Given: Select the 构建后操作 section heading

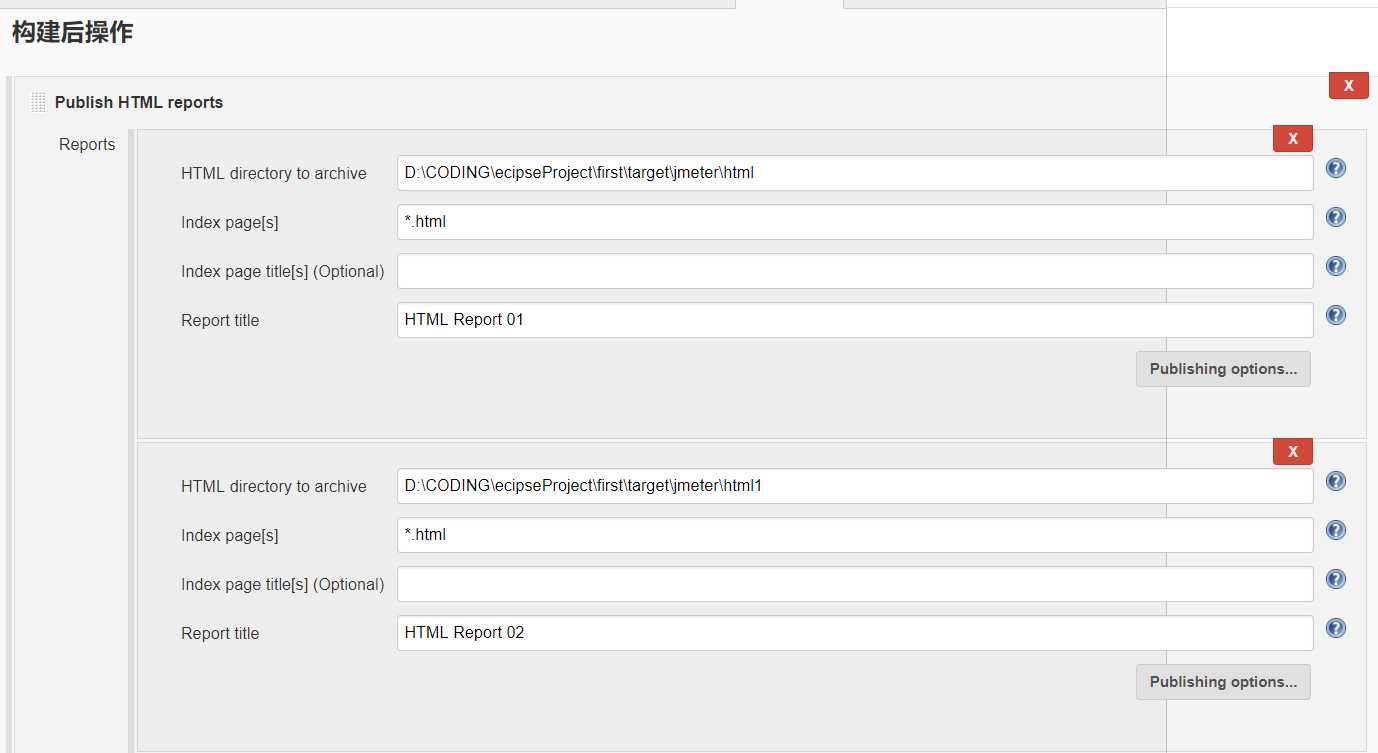Looking at the screenshot, I should pos(72,33).
